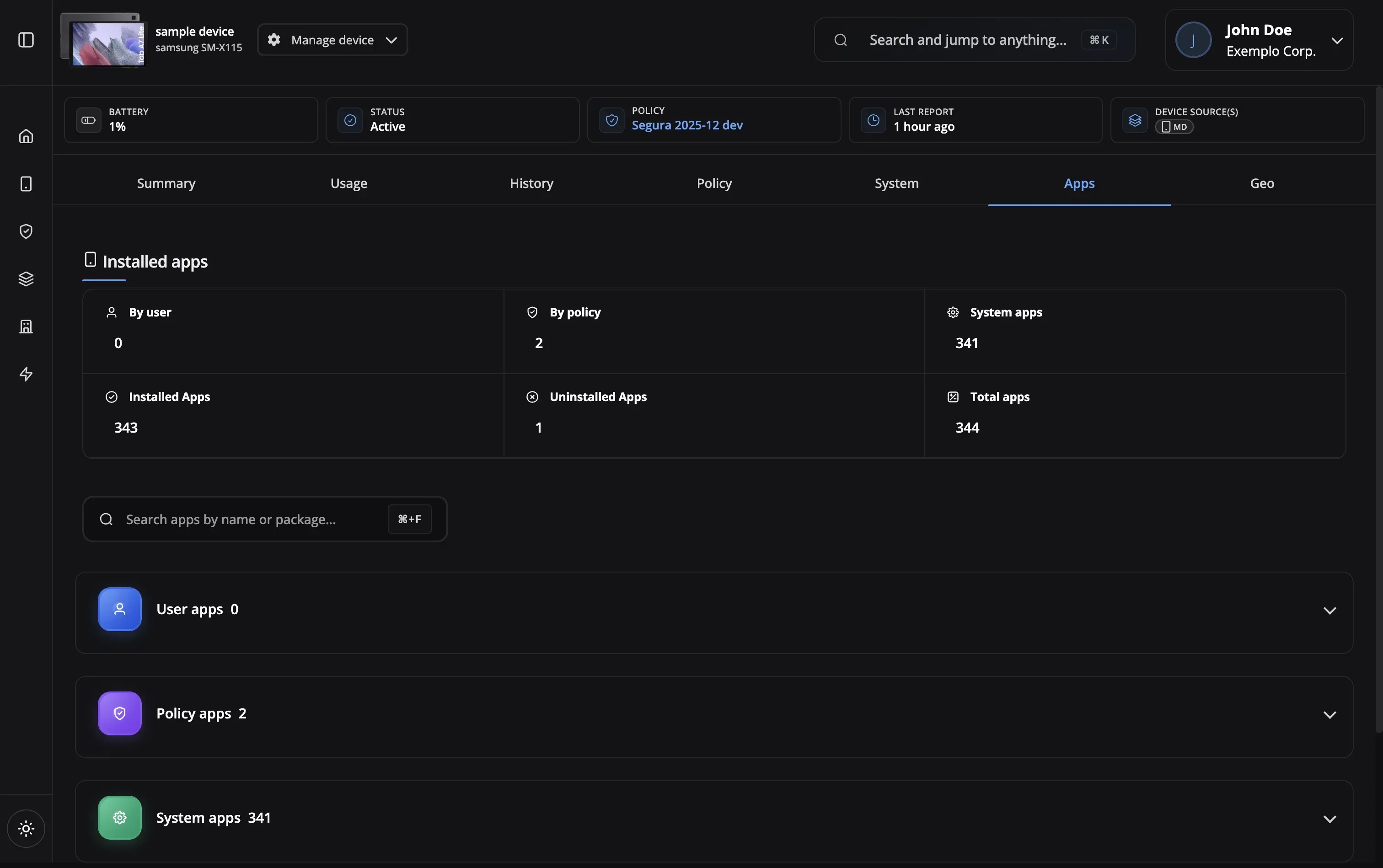This screenshot has width=1383, height=868.
Task: Click the purple Policy apps icon
Action: pyautogui.click(x=119, y=713)
